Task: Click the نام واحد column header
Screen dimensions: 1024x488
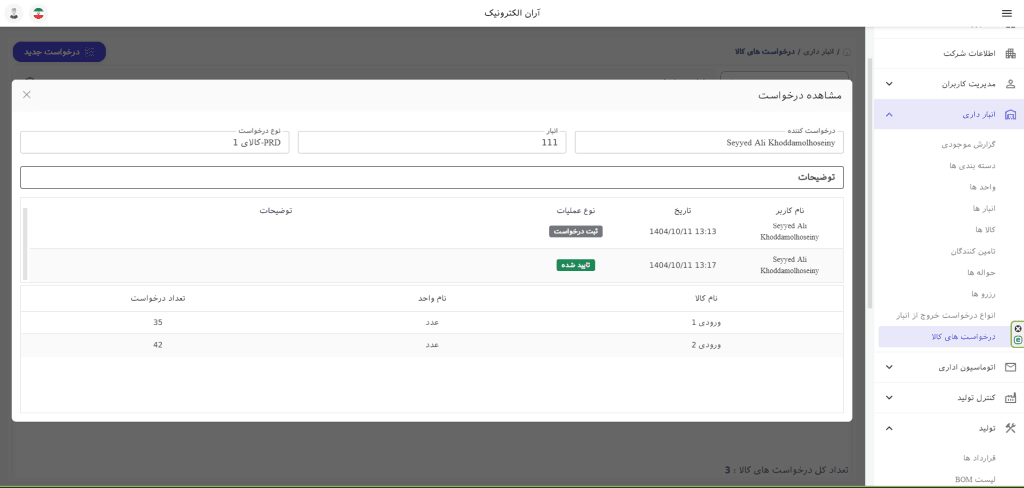Action: coord(432,298)
